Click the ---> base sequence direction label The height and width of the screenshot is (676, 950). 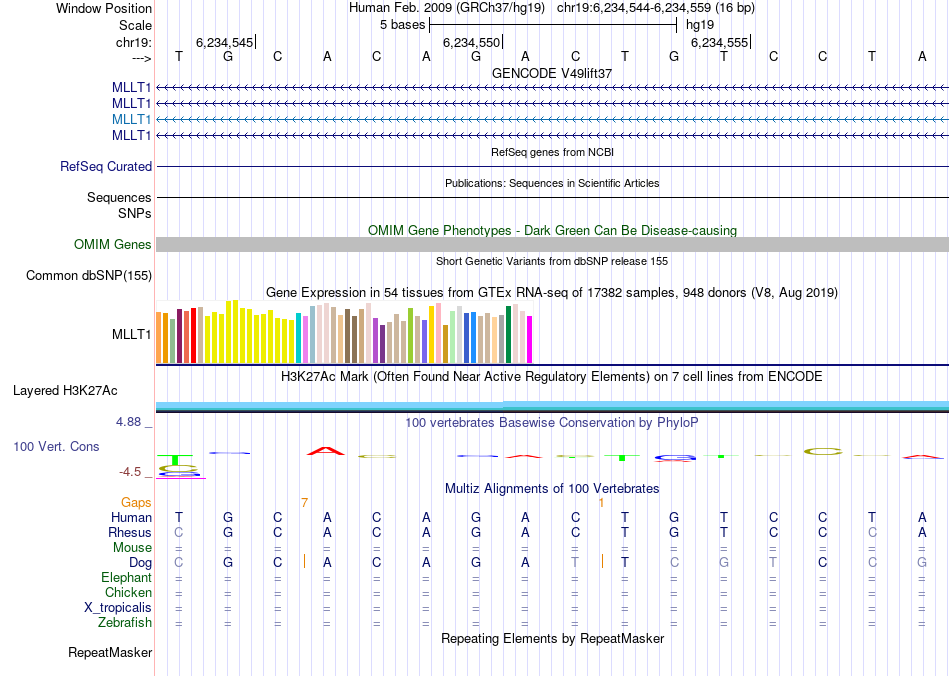141,58
